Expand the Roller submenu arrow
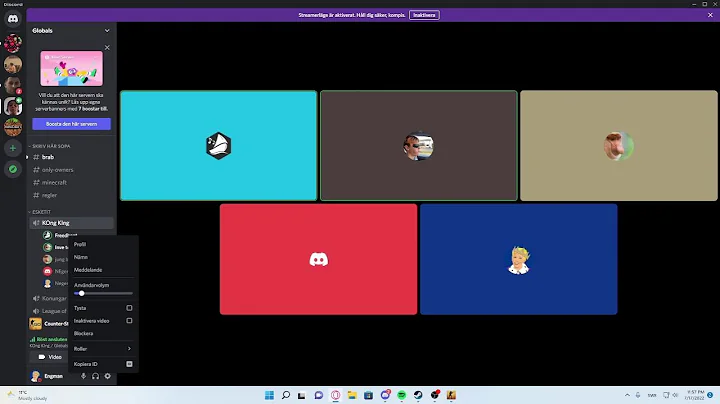The width and height of the screenshot is (720, 404). coord(129,348)
